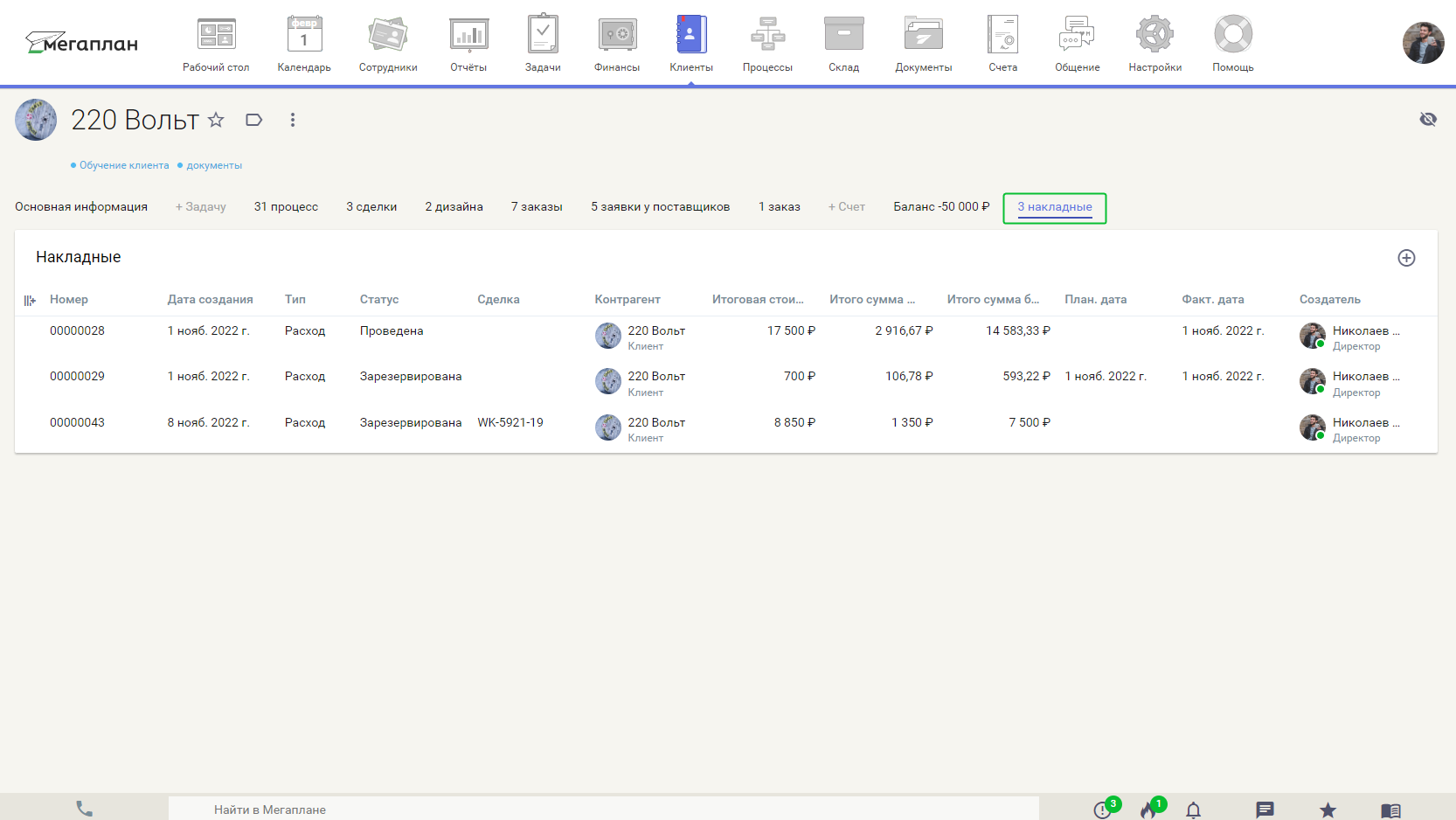
Task: Click Проведена status cell
Action: (x=392, y=330)
